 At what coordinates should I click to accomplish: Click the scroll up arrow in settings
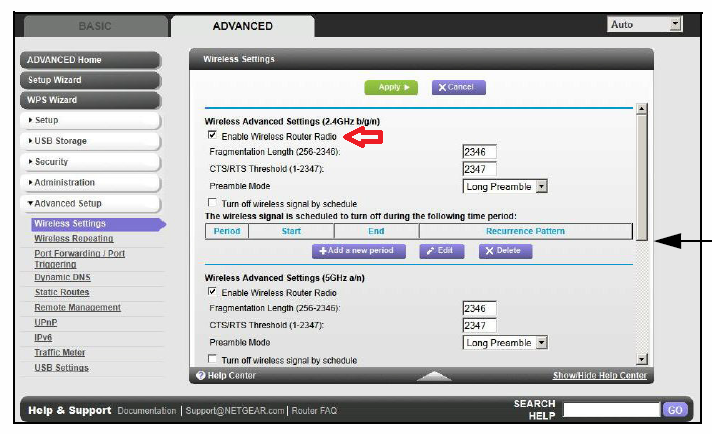pyautogui.click(x=641, y=108)
